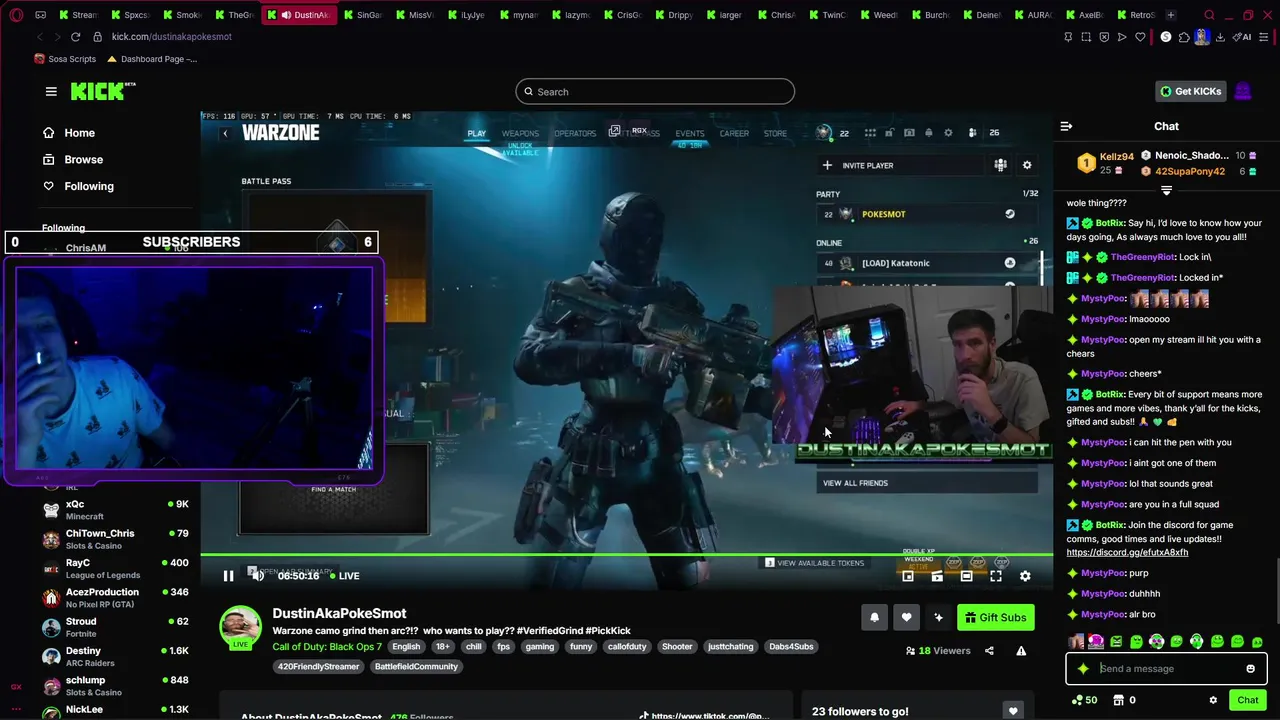This screenshot has width=1280, height=720.
Task: Select RayC in following list
Action: point(115,568)
